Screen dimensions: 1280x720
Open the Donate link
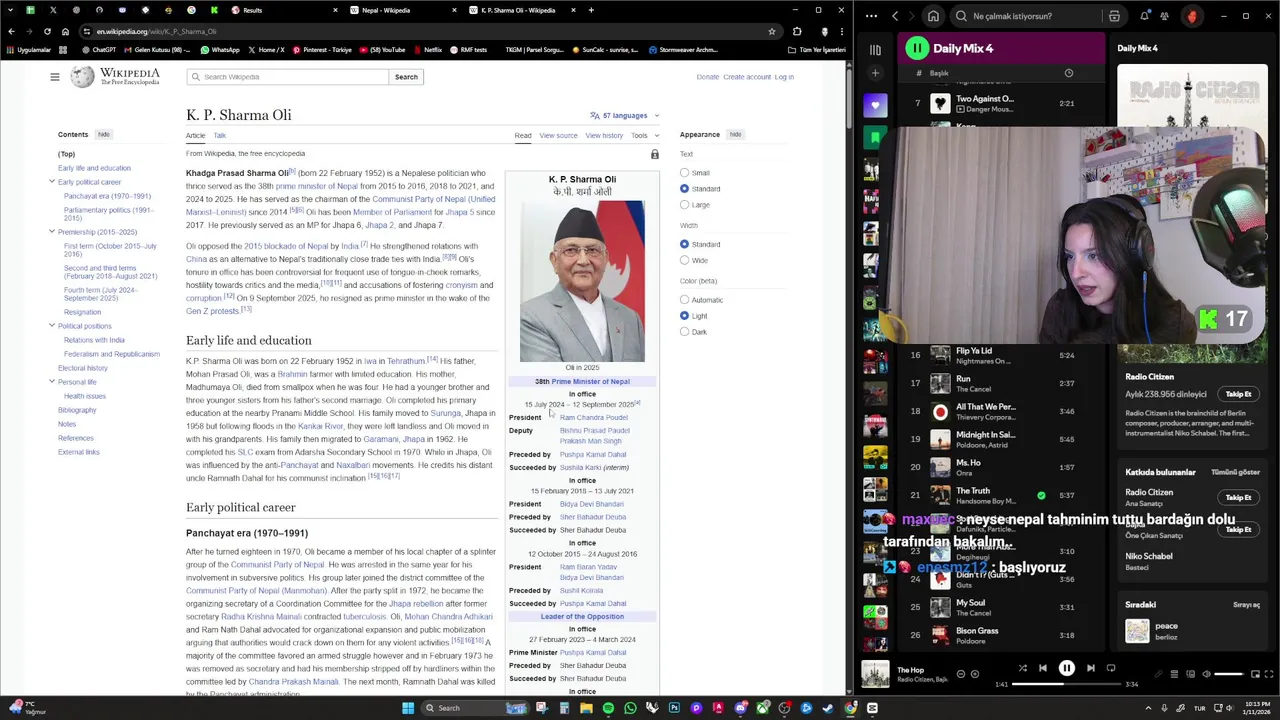(x=708, y=77)
